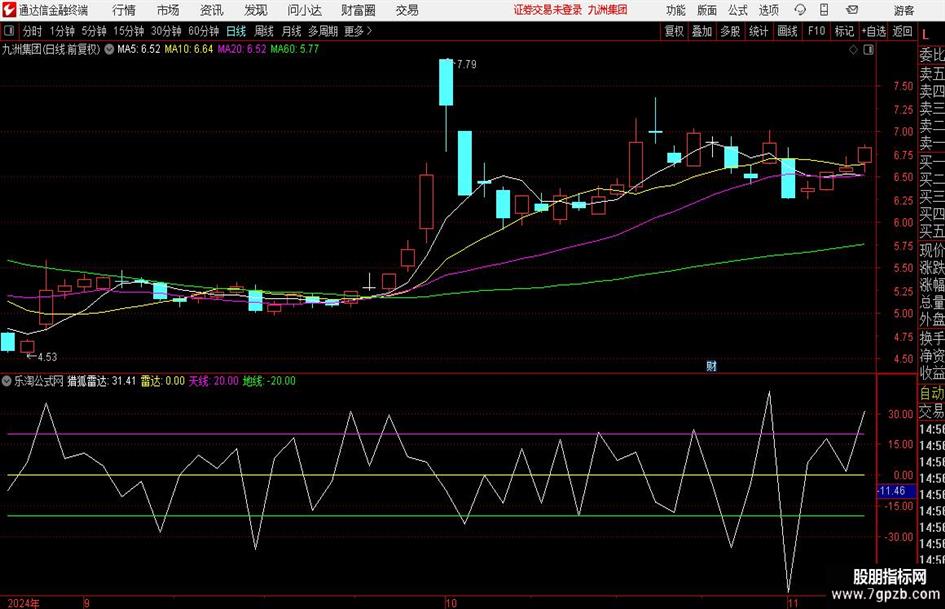
Task: Click the 多股 multi-stock toolbar button
Action: pos(730,31)
